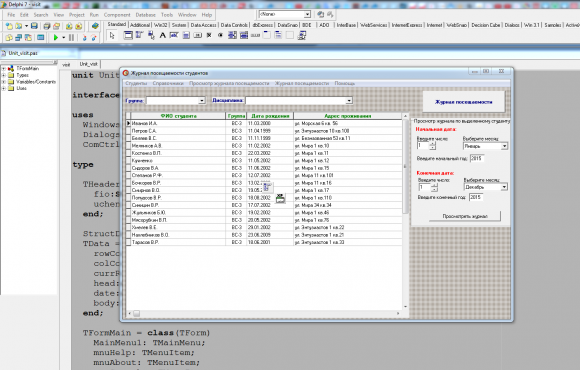This screenshot has width=580, height=370.
Task: Switch to the Data Controls palette tab
Action: [234, 25]
